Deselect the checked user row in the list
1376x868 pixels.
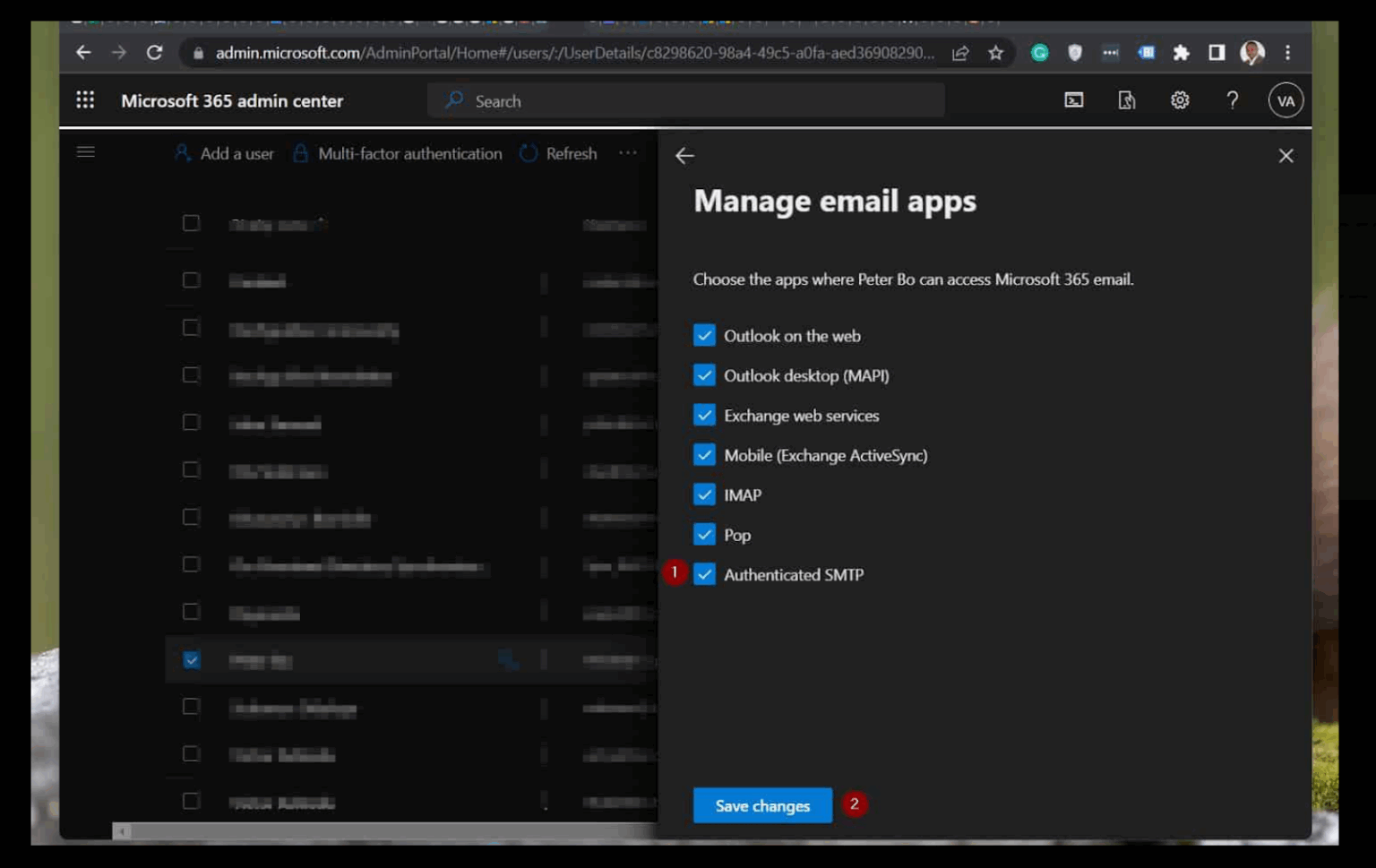tap(191, 659)
